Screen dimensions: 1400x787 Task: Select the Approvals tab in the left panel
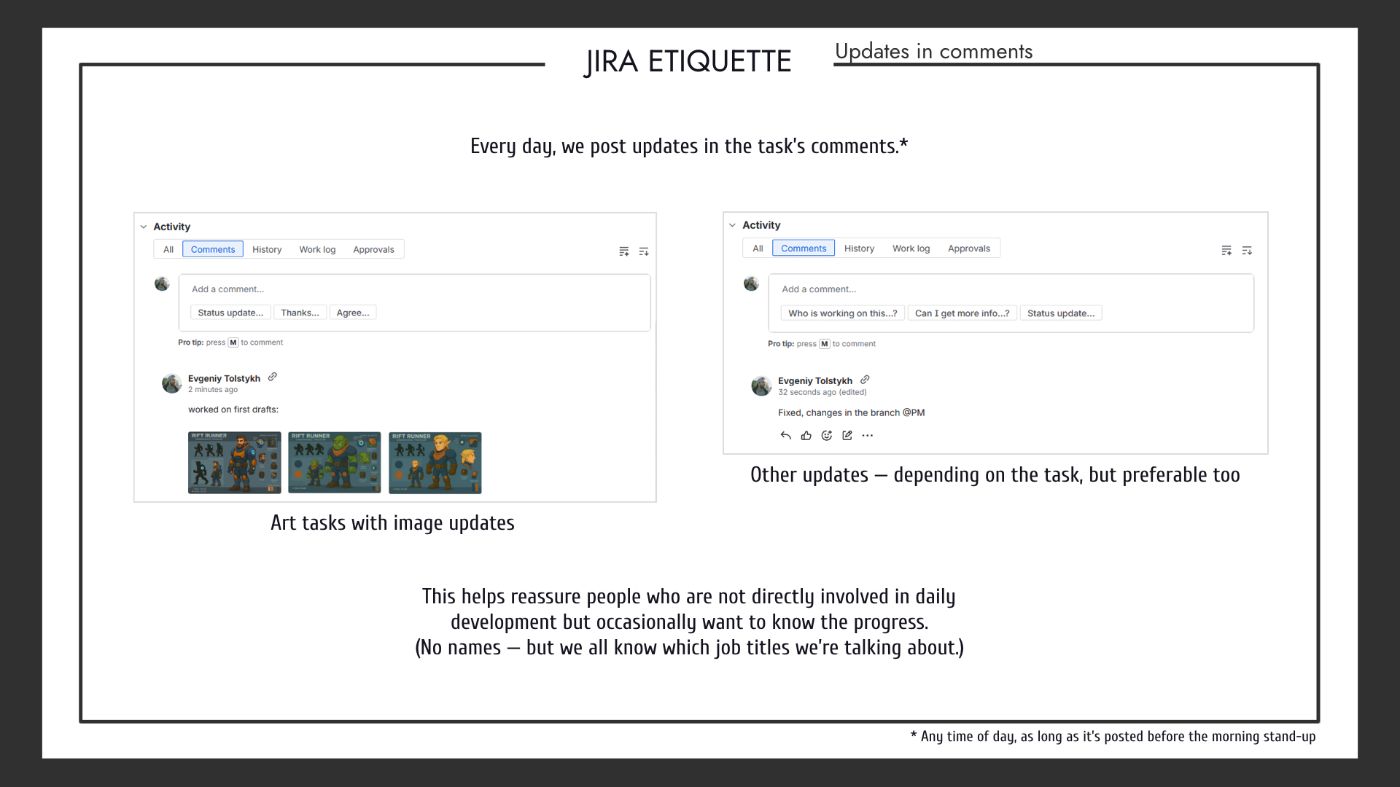coord(373,249)
